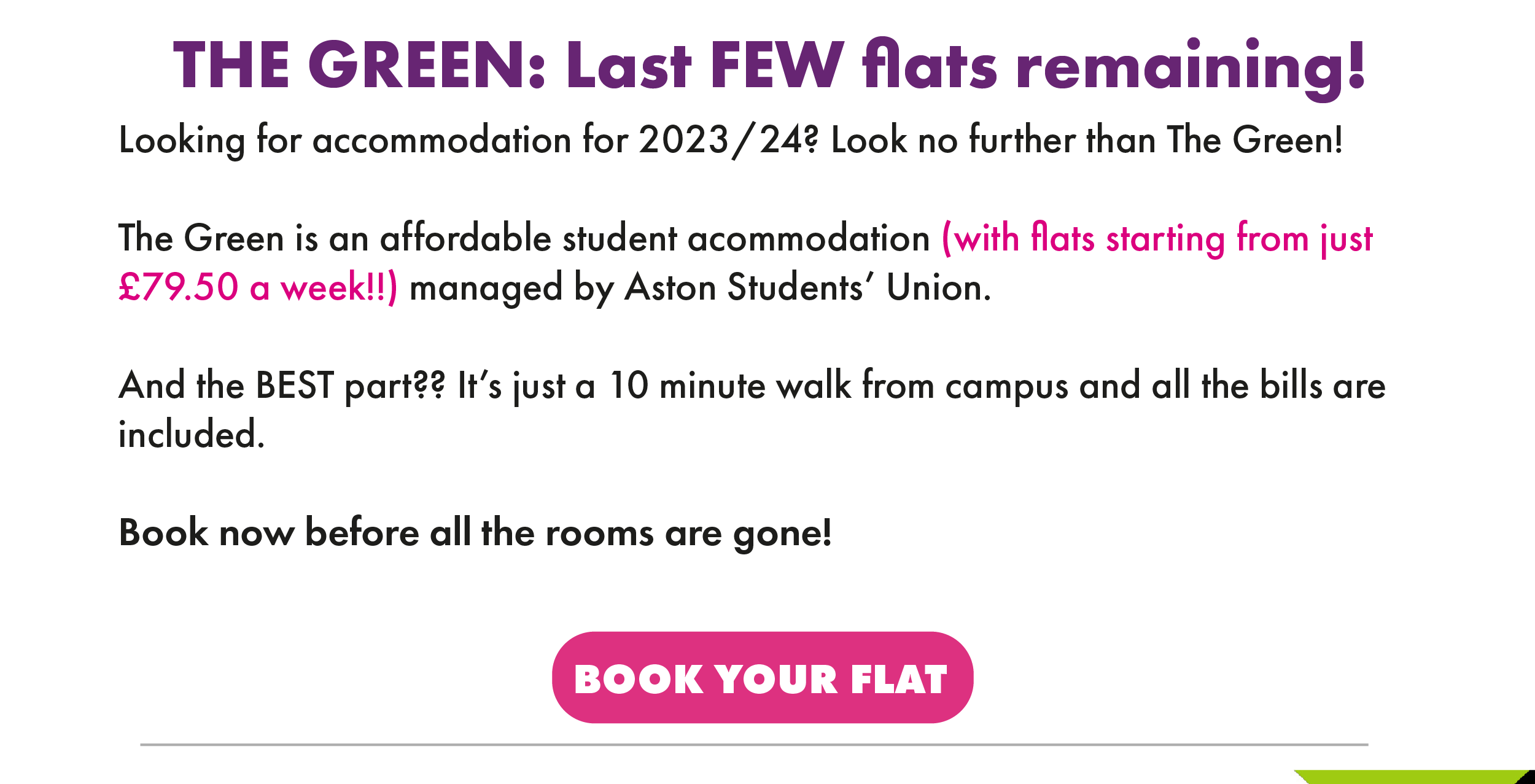Click the managed by phrase

point(511,289)
